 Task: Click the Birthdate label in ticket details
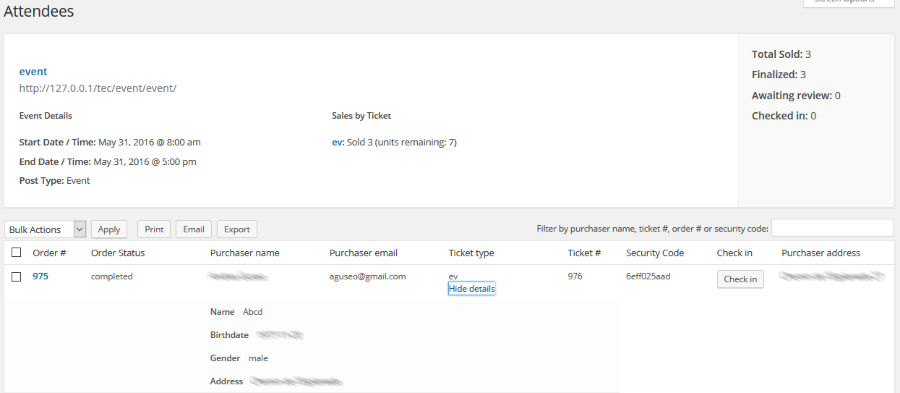coord(229,334)
